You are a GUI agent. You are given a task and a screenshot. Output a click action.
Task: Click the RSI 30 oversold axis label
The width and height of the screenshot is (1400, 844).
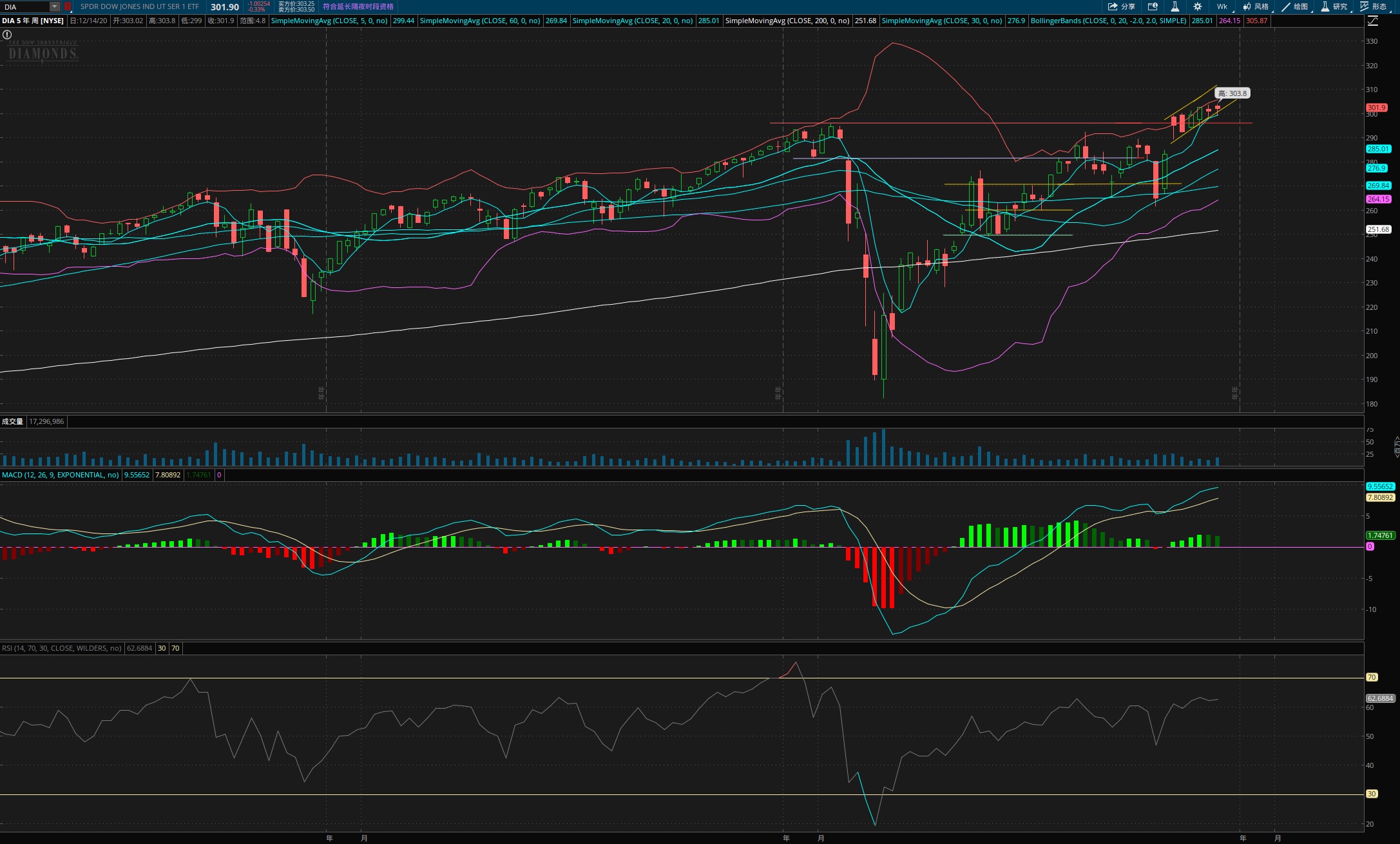[1372, 794]
